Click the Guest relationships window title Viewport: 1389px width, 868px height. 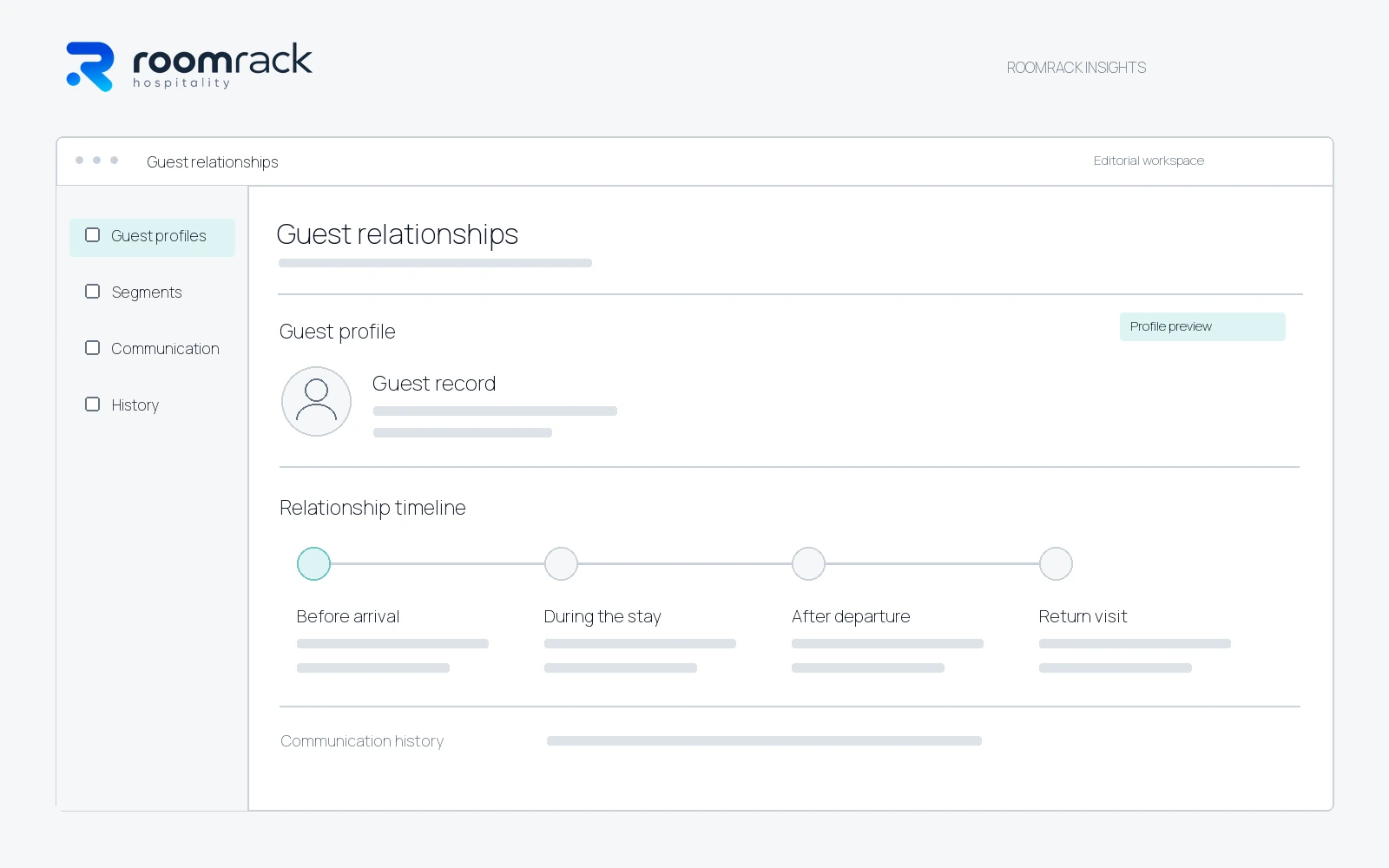coord(213,162)
